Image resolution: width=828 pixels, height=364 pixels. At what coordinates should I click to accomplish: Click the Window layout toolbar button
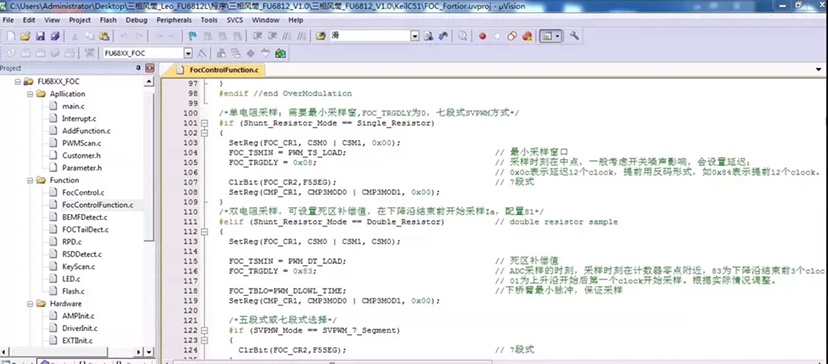pos(547,36)
